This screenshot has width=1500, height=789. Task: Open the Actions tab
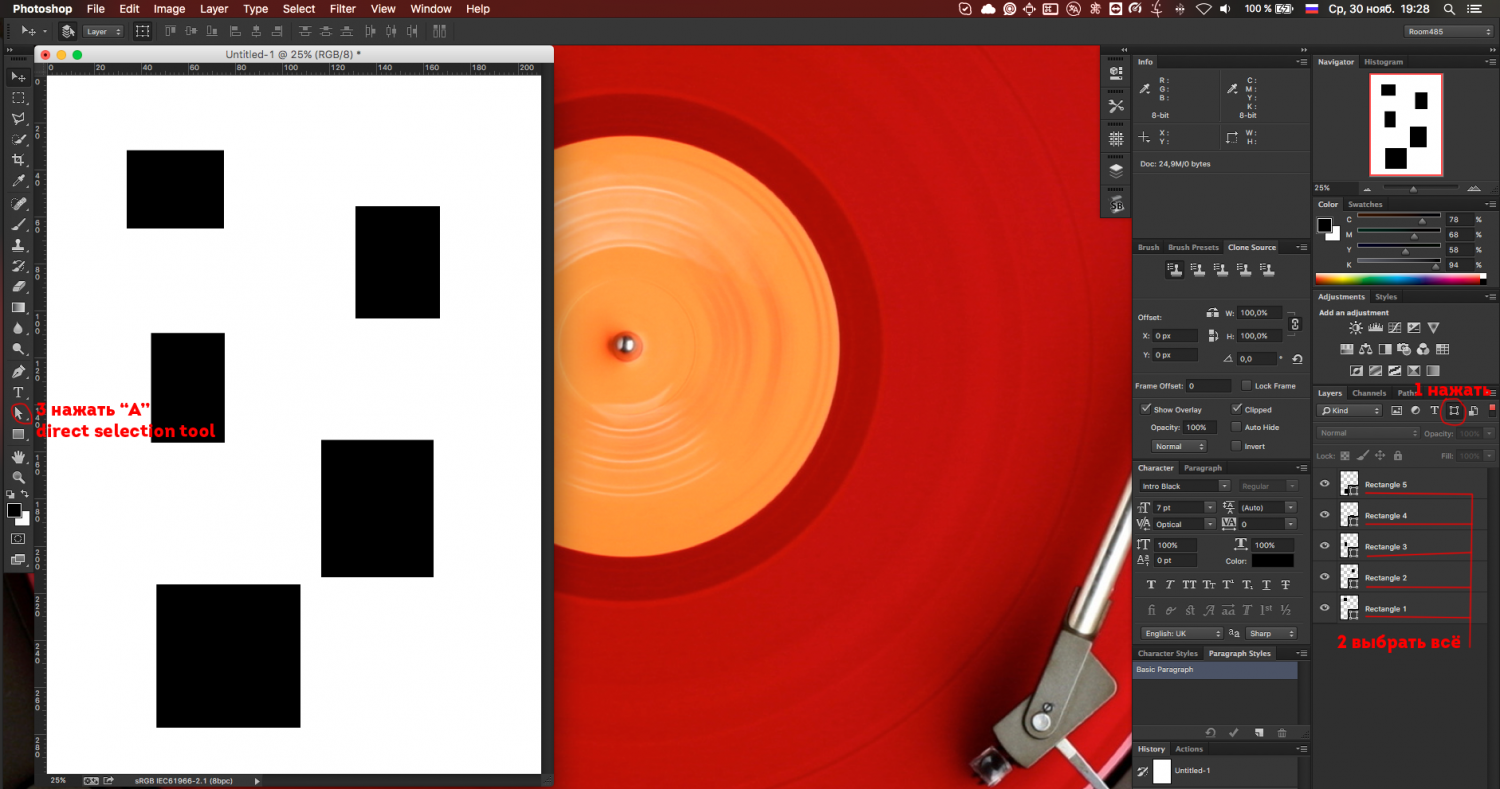click(1189, 749)
